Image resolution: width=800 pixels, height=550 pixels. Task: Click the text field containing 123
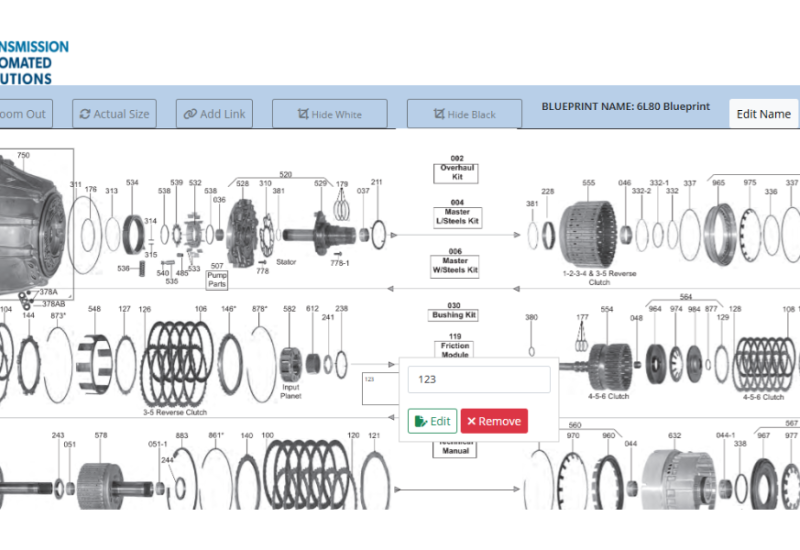(x=478, y=380)
